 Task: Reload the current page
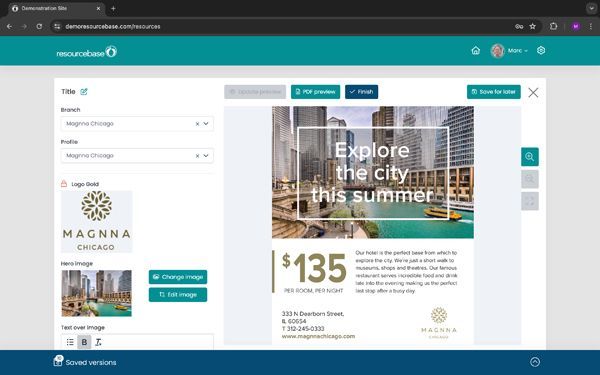tap(39, 26)
